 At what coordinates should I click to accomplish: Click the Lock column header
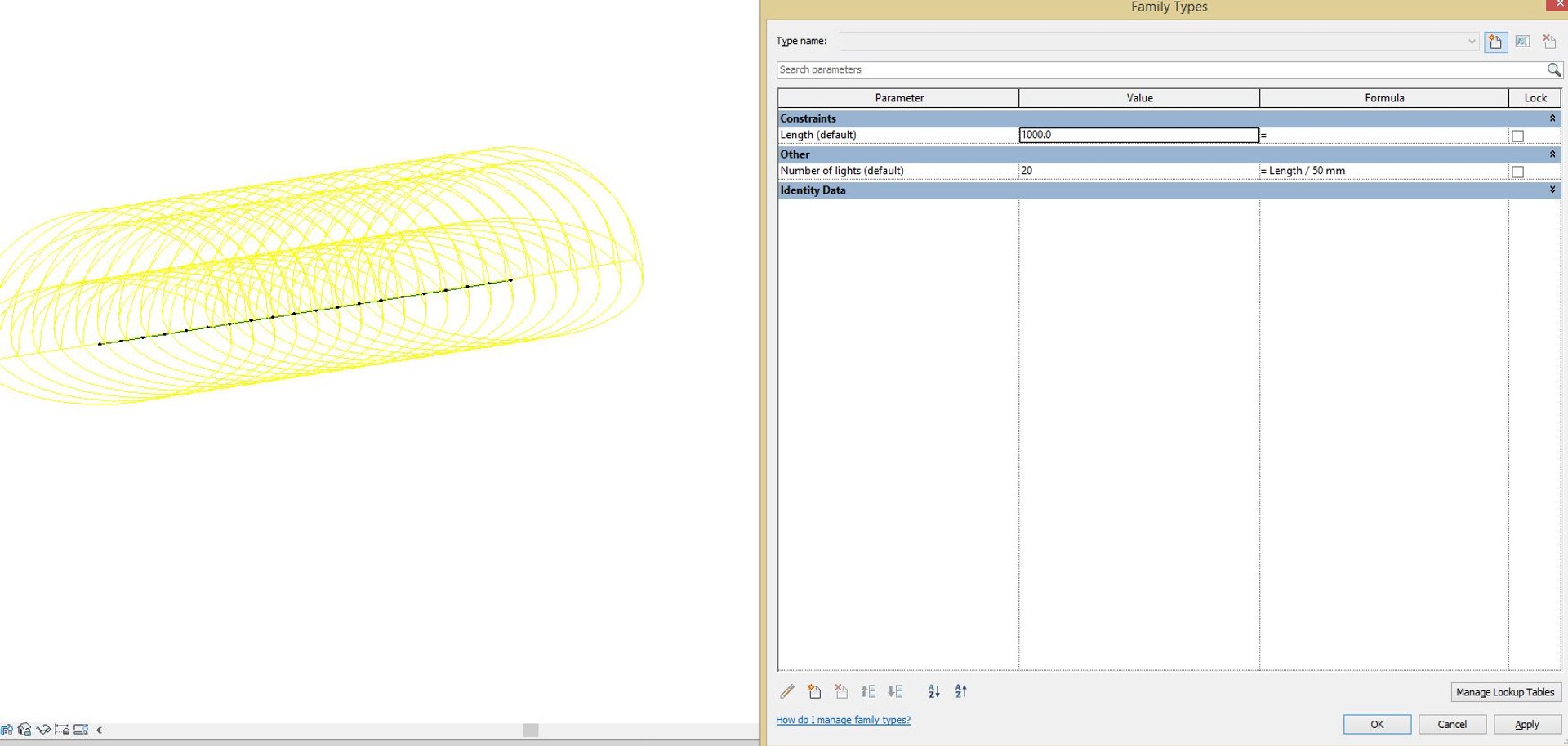(x=1535, y=98)
